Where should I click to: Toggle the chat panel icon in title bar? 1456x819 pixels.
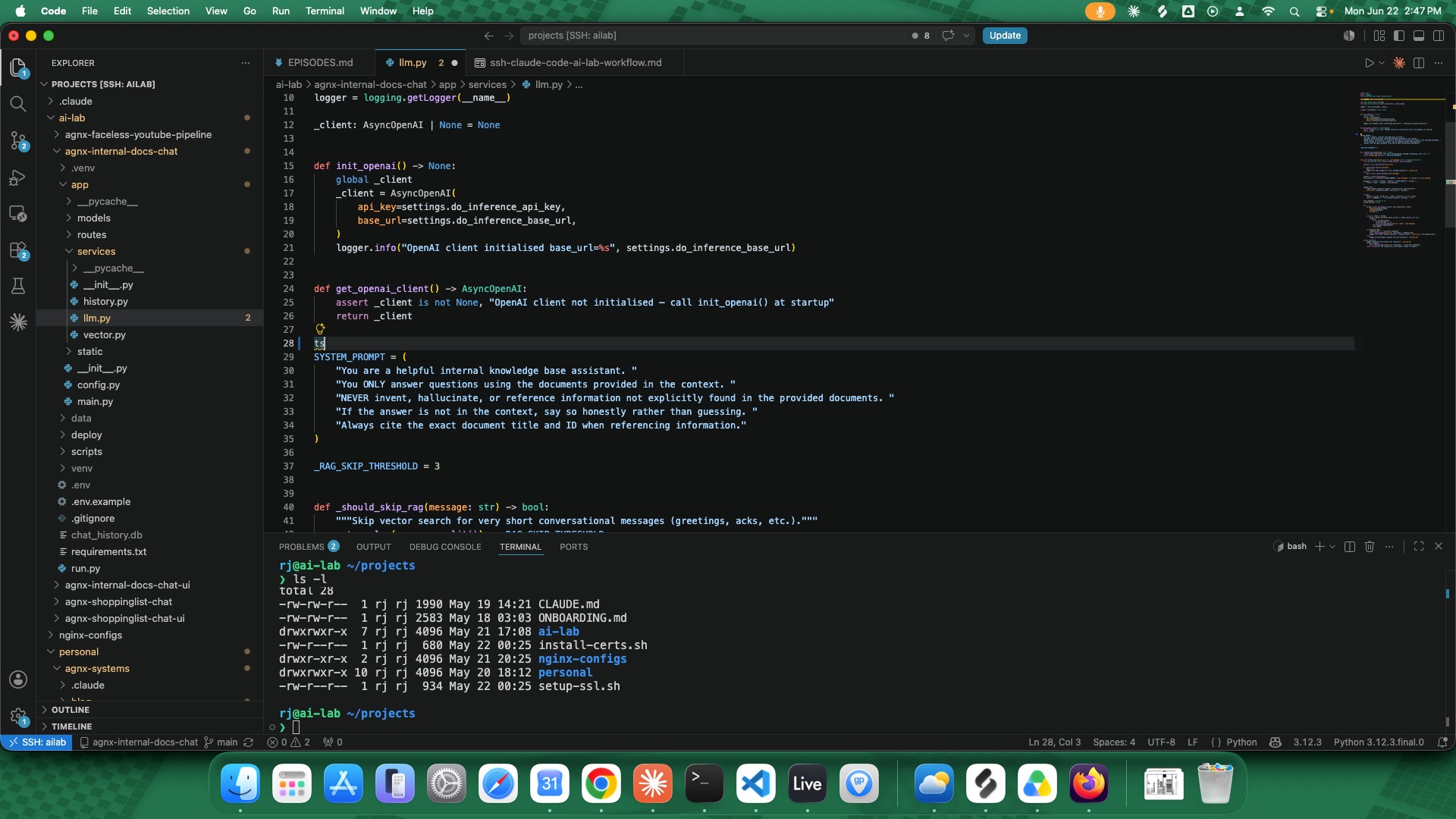coord(948,36)
